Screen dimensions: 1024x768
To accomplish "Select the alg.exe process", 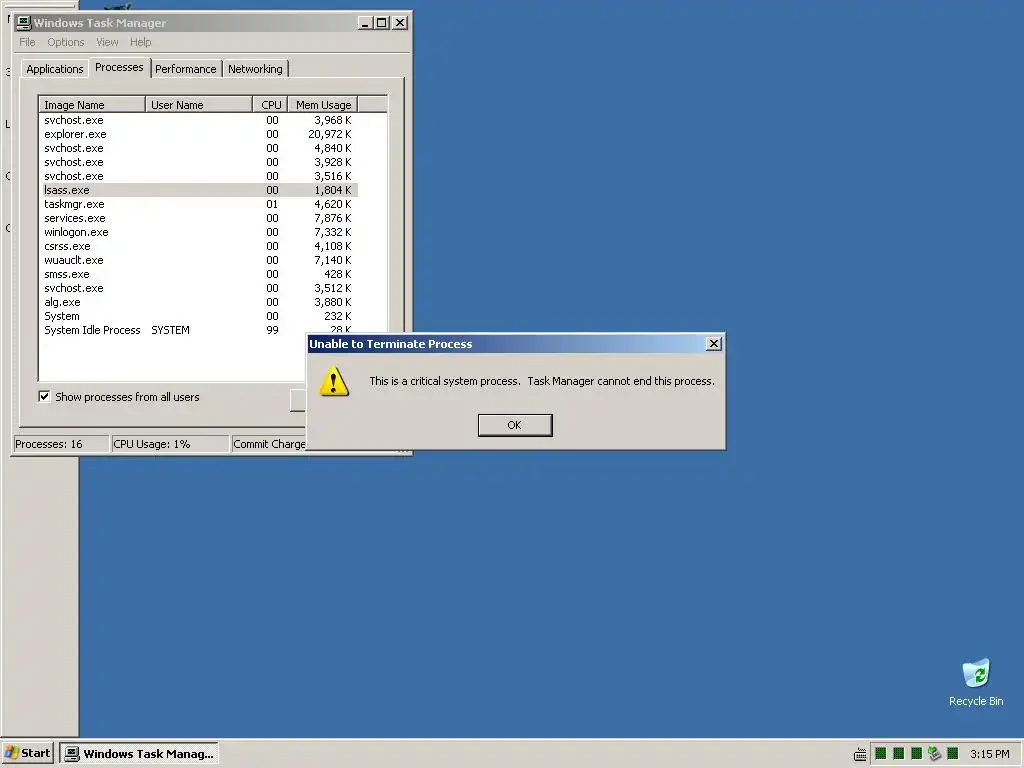I will (x=199, y=302).
